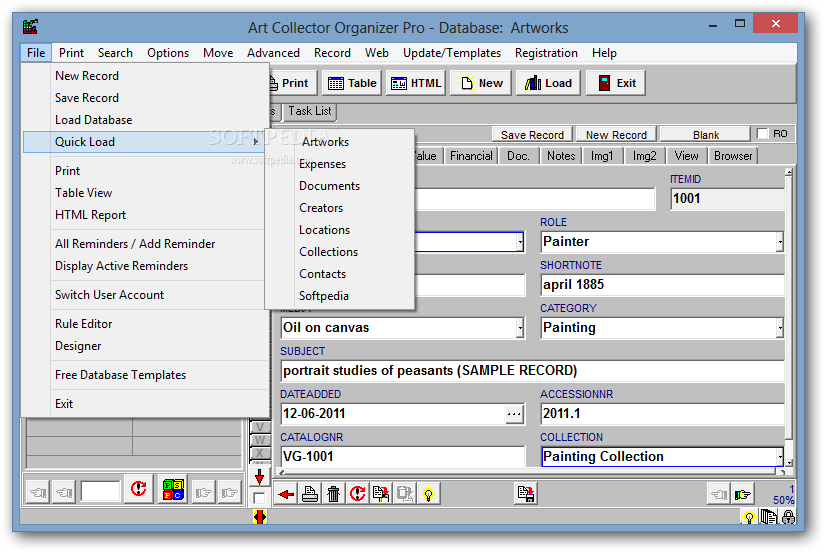The height and width of the screenshot is (552, 825).
Task: Click the lightbulb icon in the bottom record toolbar
Action: point(428,494)
